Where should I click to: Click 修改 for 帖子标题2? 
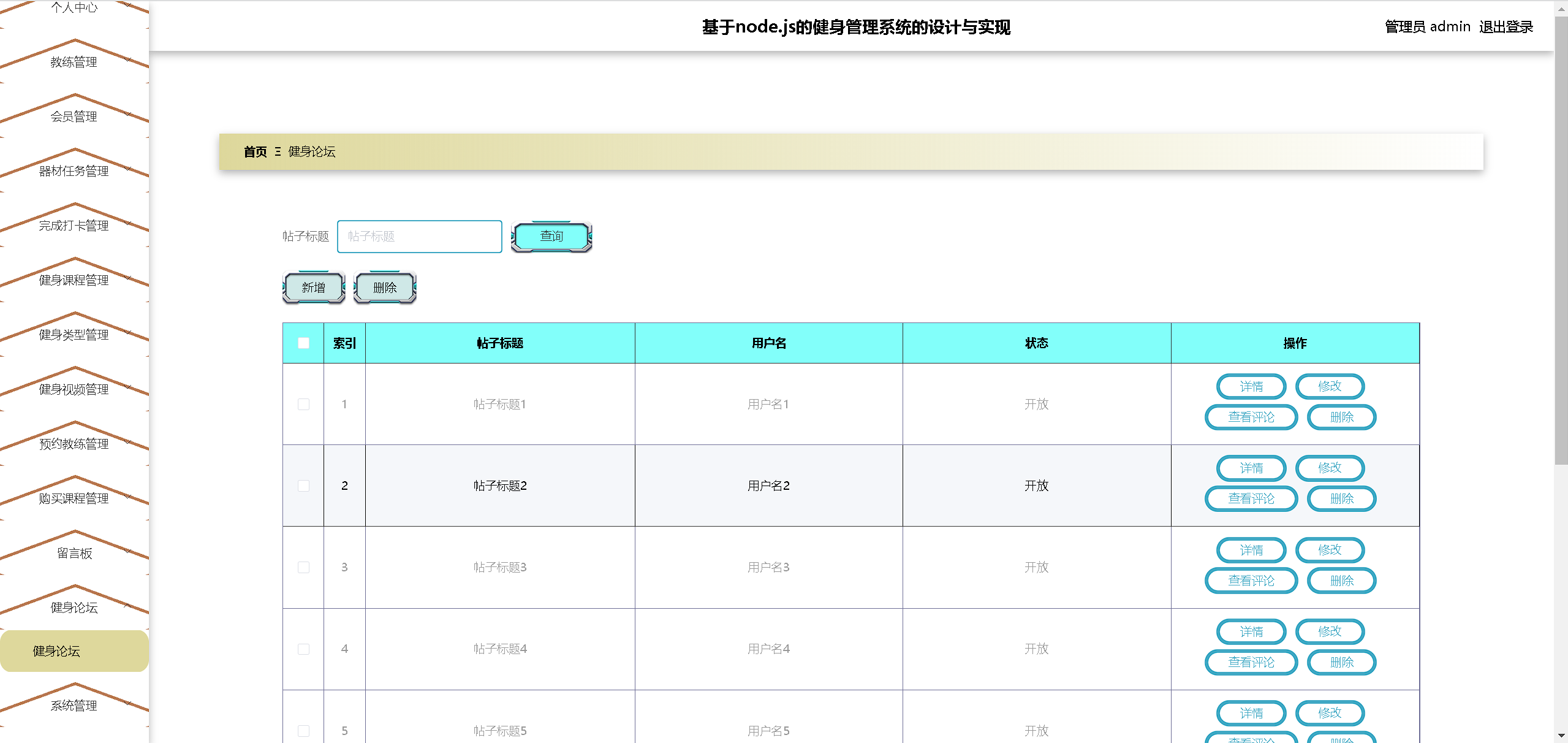pyautogui.click(x=1330, y=468)
